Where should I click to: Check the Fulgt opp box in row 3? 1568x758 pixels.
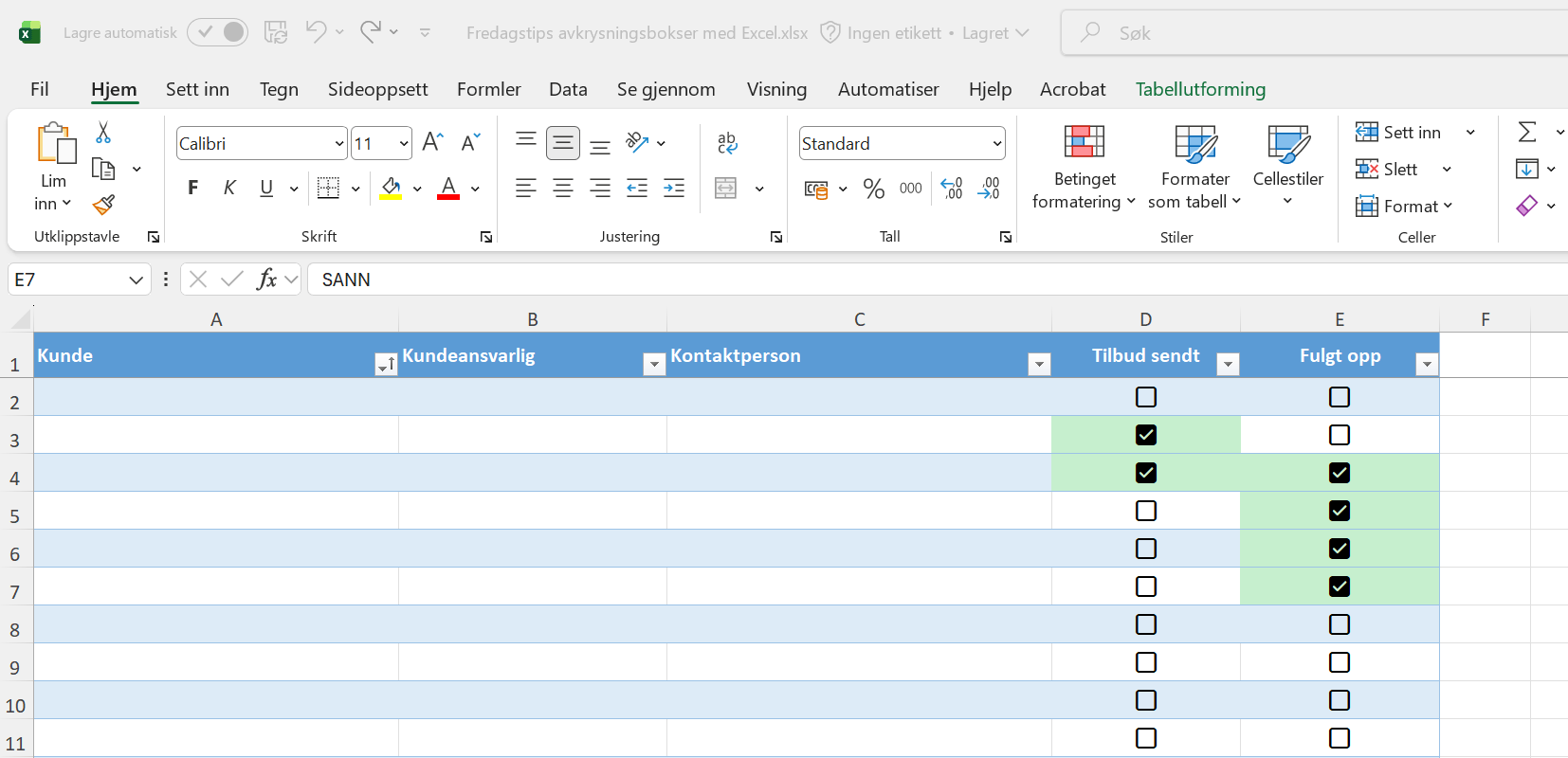1340,435
